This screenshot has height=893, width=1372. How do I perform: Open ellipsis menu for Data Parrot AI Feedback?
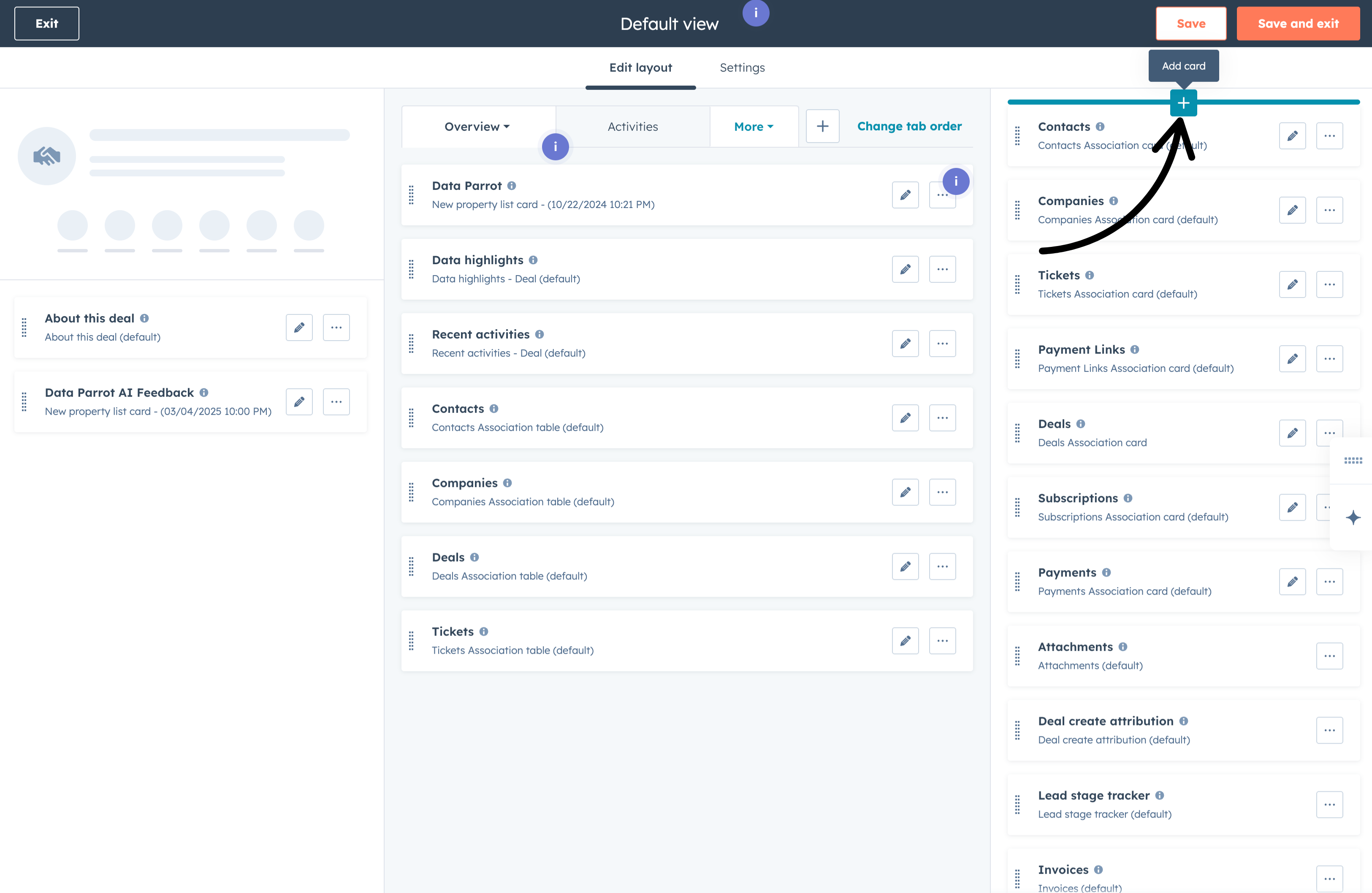point(336,402)
